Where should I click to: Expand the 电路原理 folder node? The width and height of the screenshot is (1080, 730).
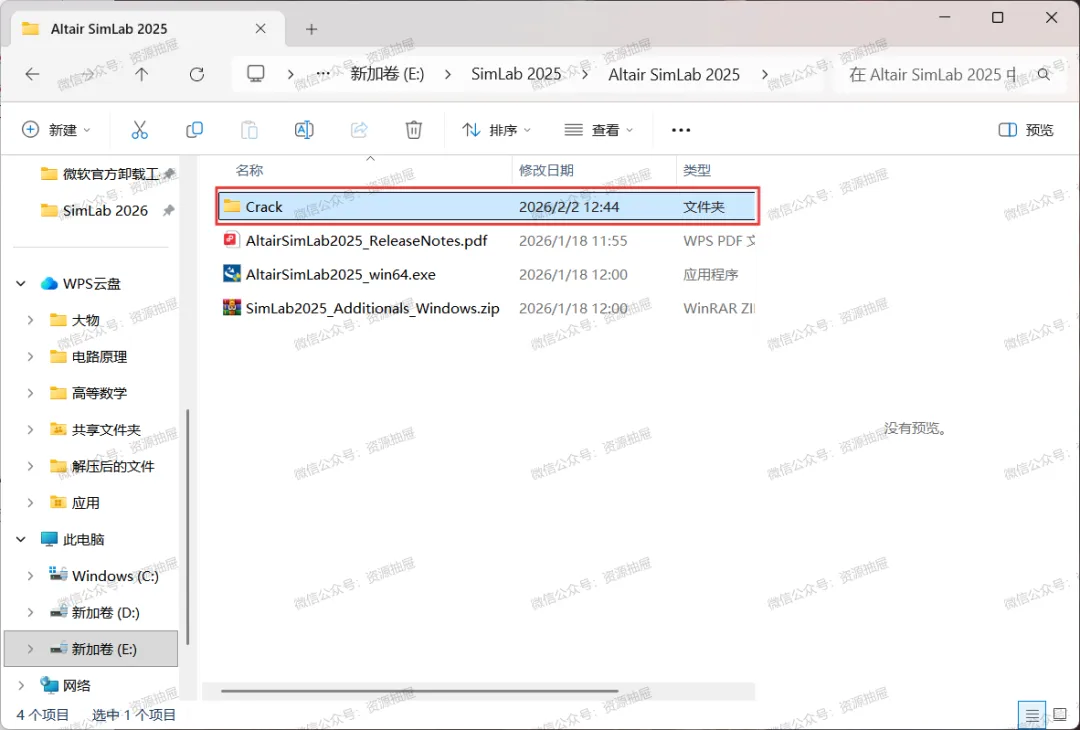(x=30, y=357)
